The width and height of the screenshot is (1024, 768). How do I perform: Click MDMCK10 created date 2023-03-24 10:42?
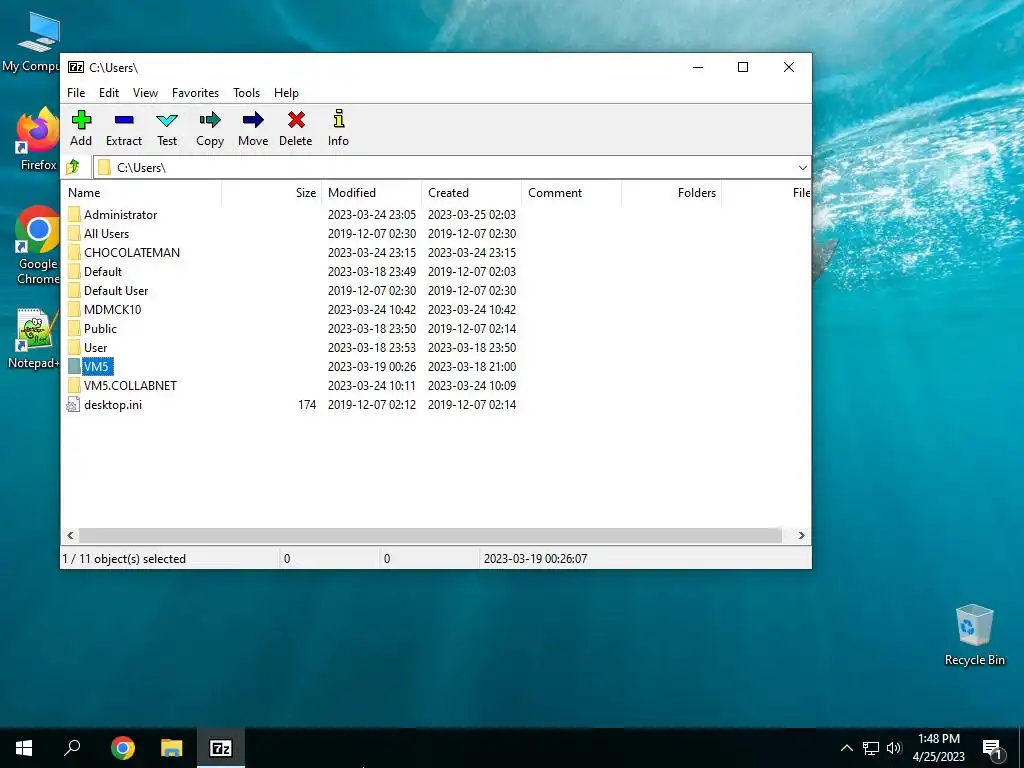472,310
